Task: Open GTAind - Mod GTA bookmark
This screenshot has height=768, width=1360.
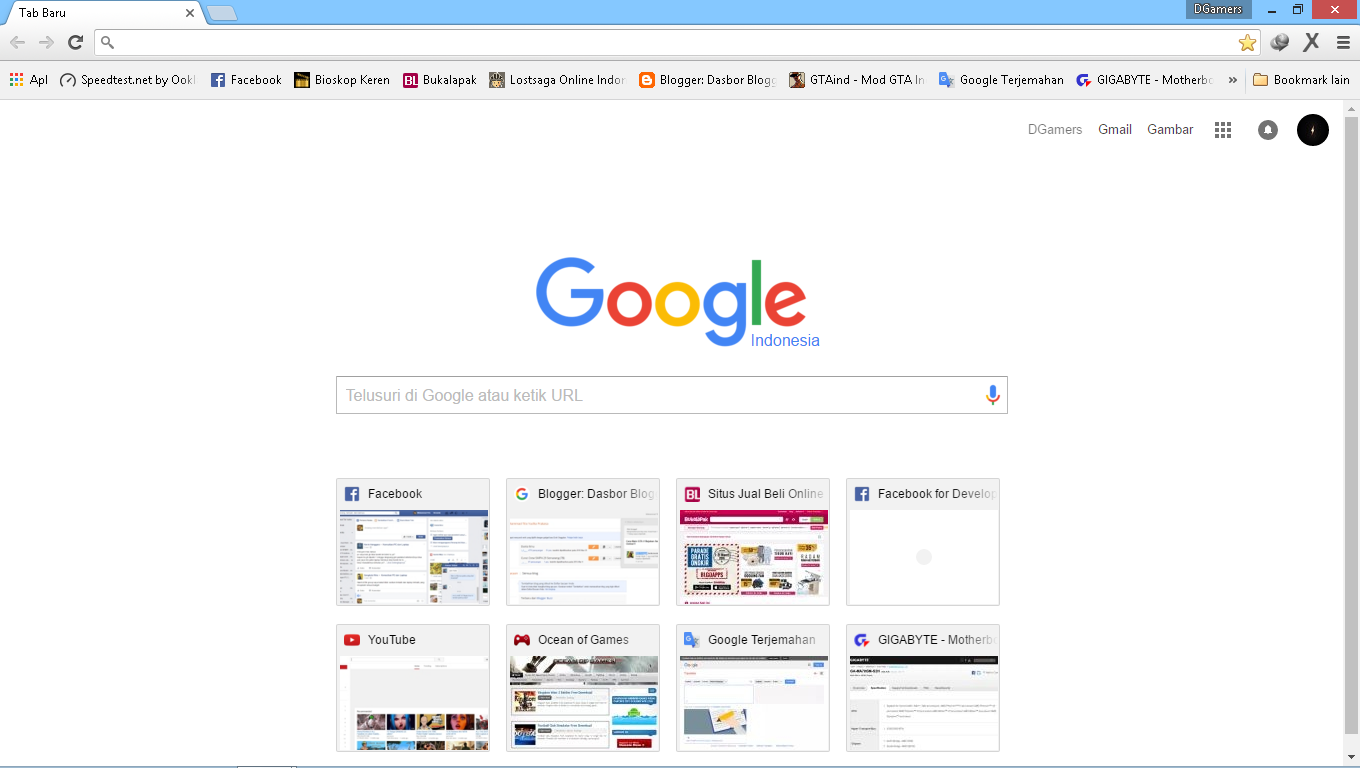Action: [x=857, y=80]
